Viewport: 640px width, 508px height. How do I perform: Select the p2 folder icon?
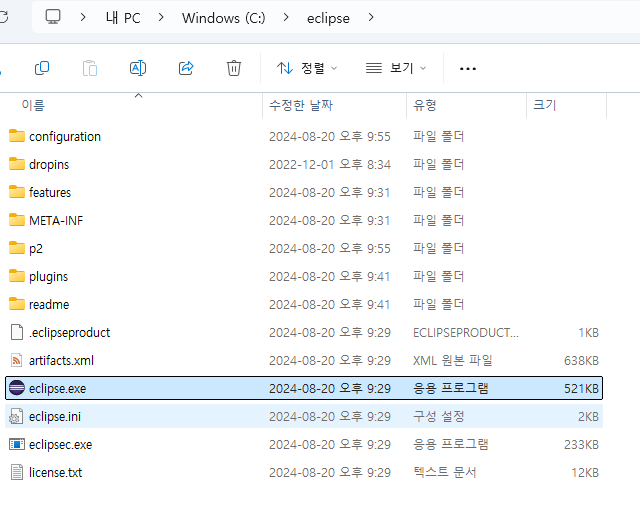click(x=17, y=248)
